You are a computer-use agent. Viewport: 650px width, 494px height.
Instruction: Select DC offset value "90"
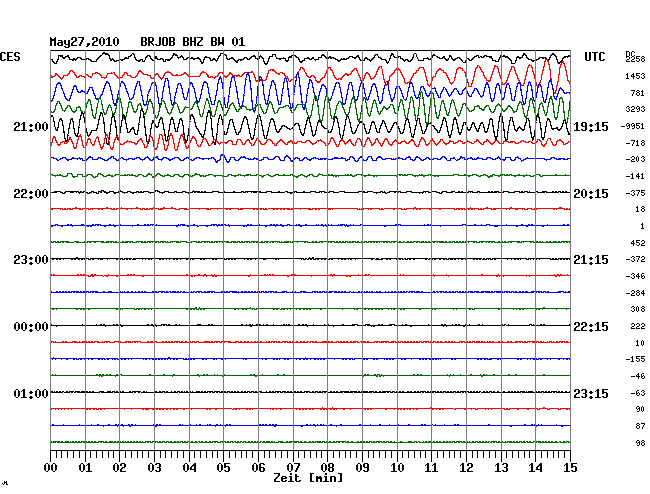coord(640,409)
